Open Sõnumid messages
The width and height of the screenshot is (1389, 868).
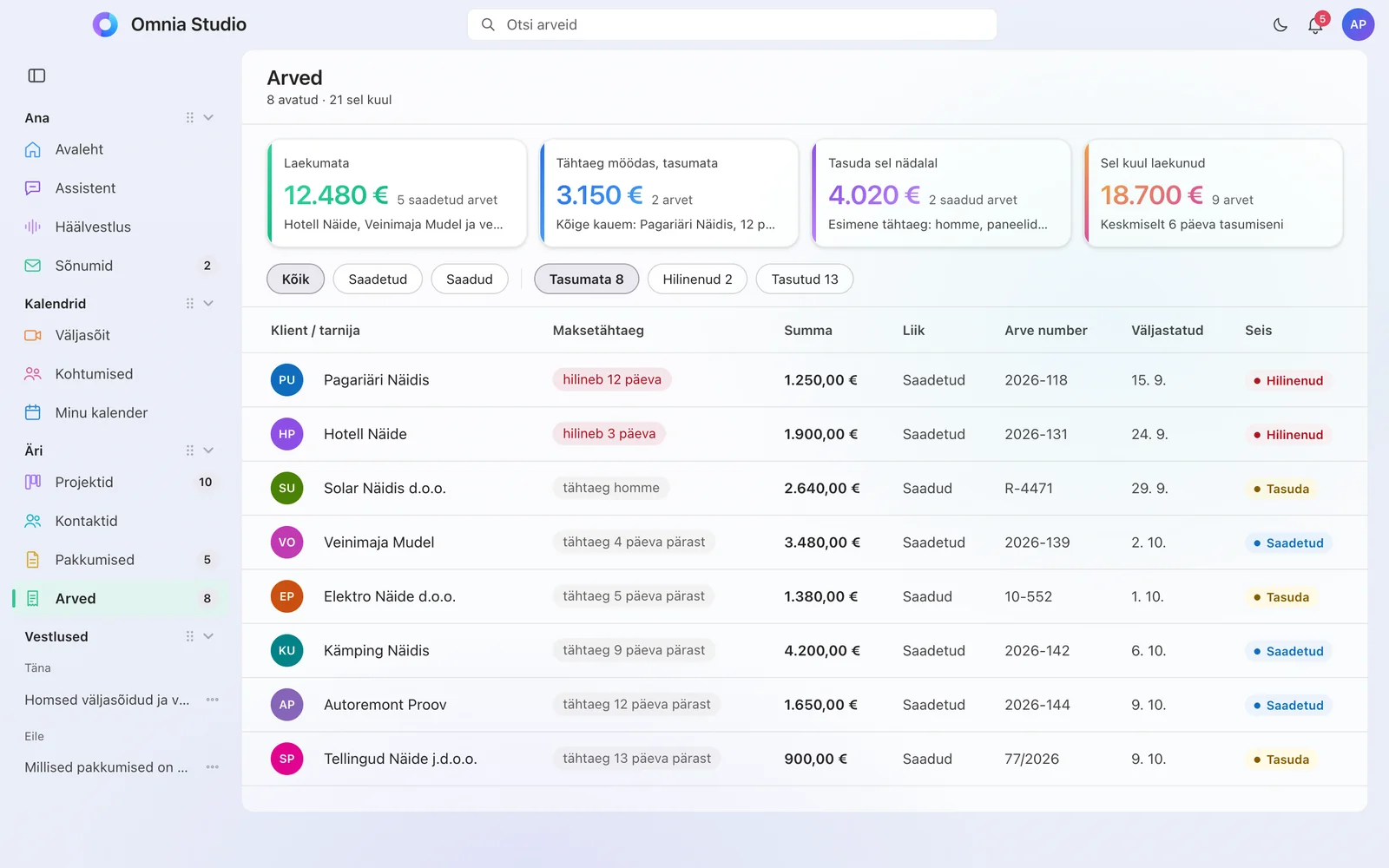[x=122, y=266]
